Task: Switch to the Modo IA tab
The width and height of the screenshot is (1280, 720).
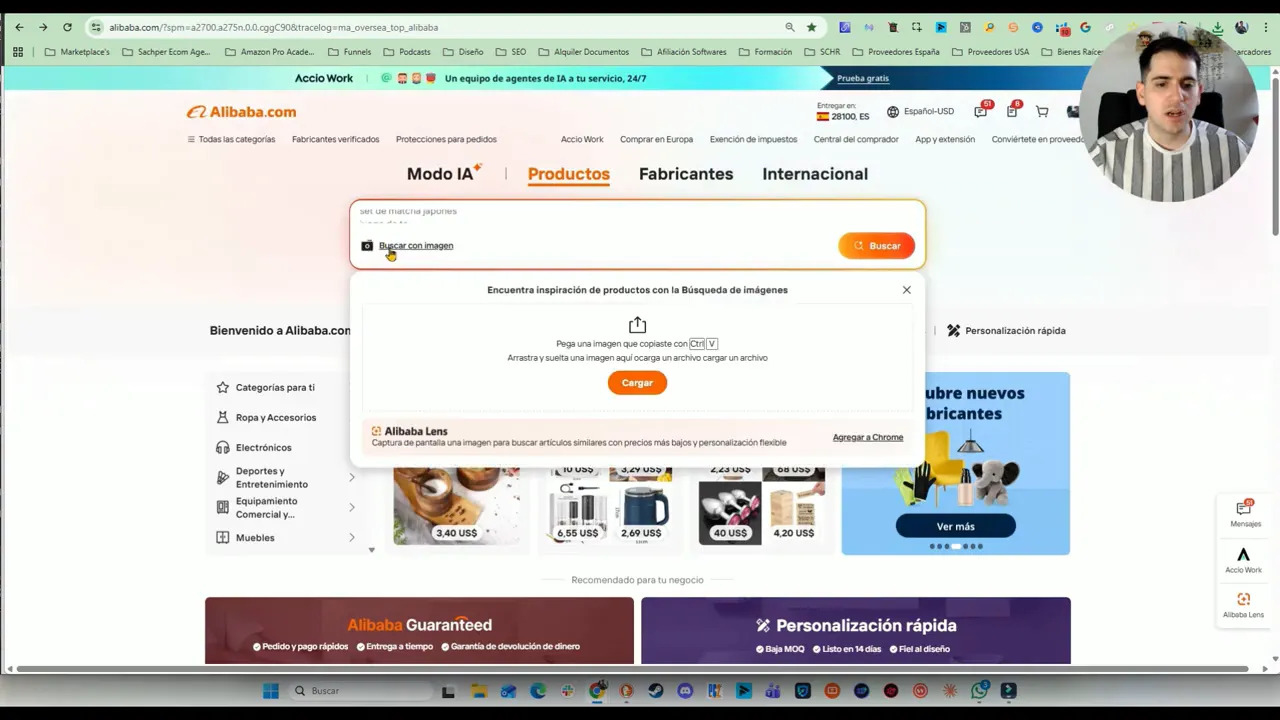Action: [x=444, y=174]
